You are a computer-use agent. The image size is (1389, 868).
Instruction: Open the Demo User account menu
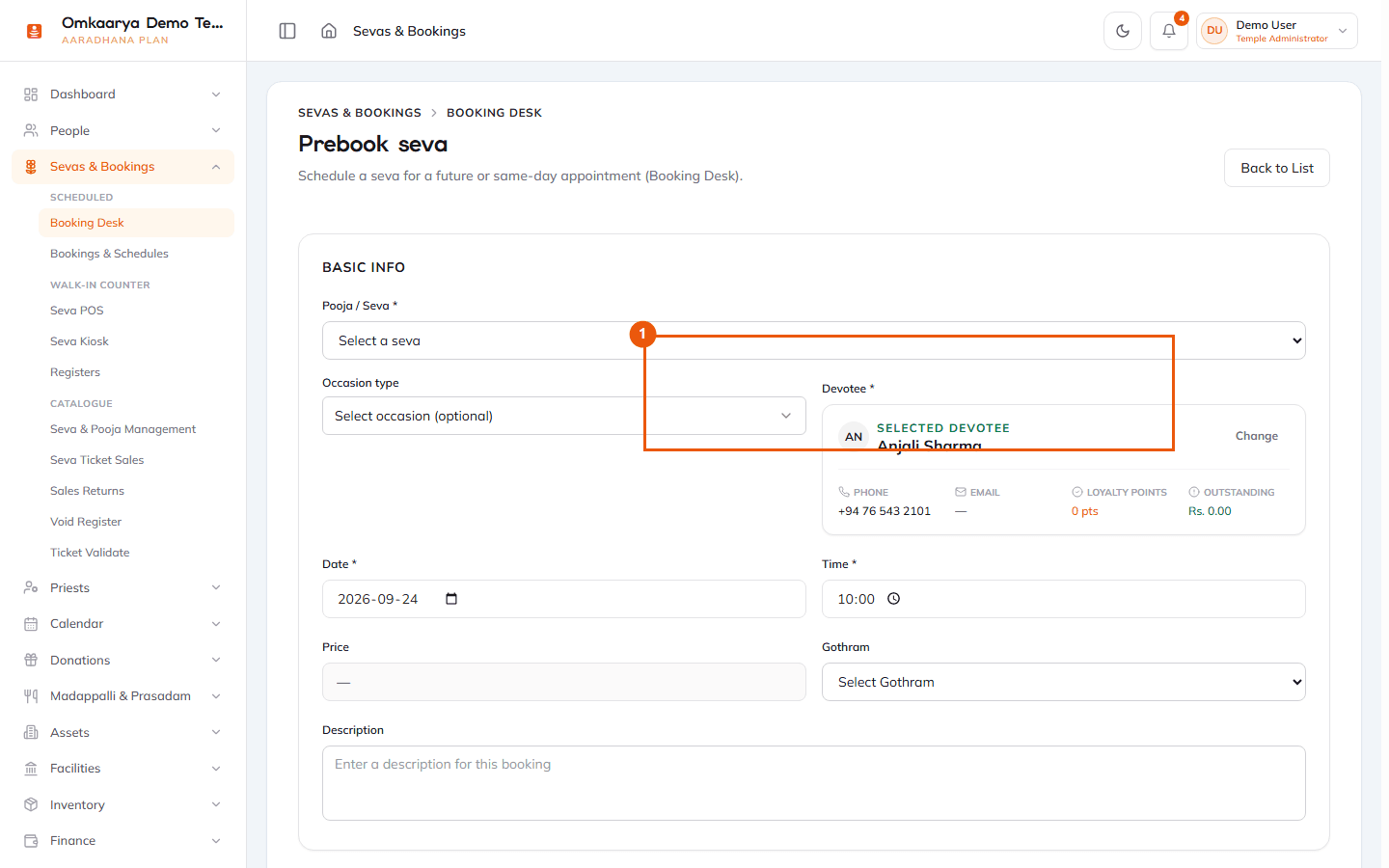click(x=1277, y=31)
